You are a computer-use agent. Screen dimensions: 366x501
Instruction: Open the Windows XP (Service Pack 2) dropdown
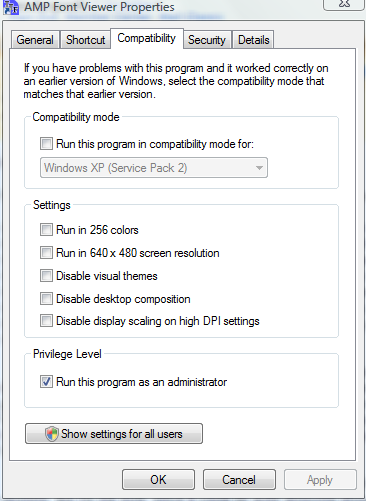point(154,168)
